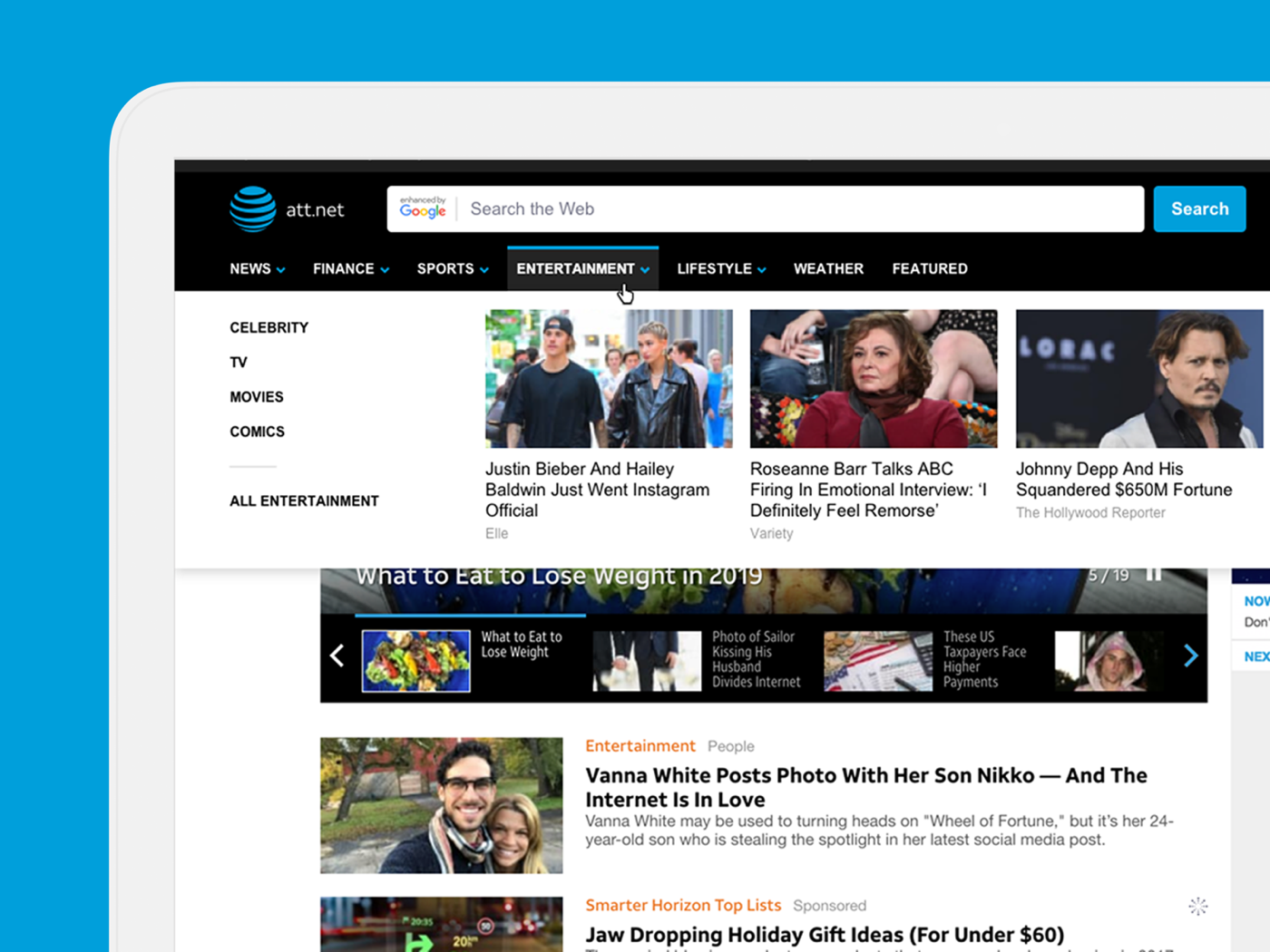
Task: Select What to Eat to Lose Weight thumbnail
Action: coord(415,661)
